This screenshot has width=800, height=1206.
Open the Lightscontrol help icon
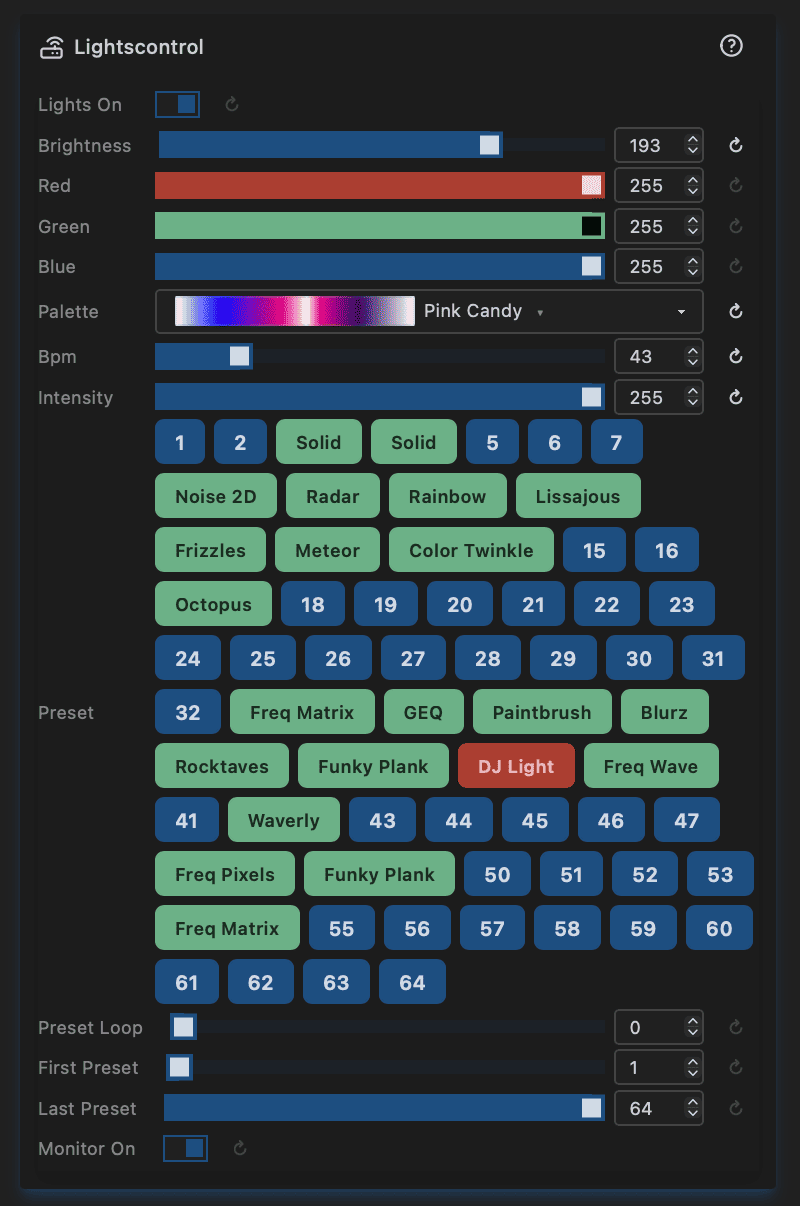coord(732,46)
